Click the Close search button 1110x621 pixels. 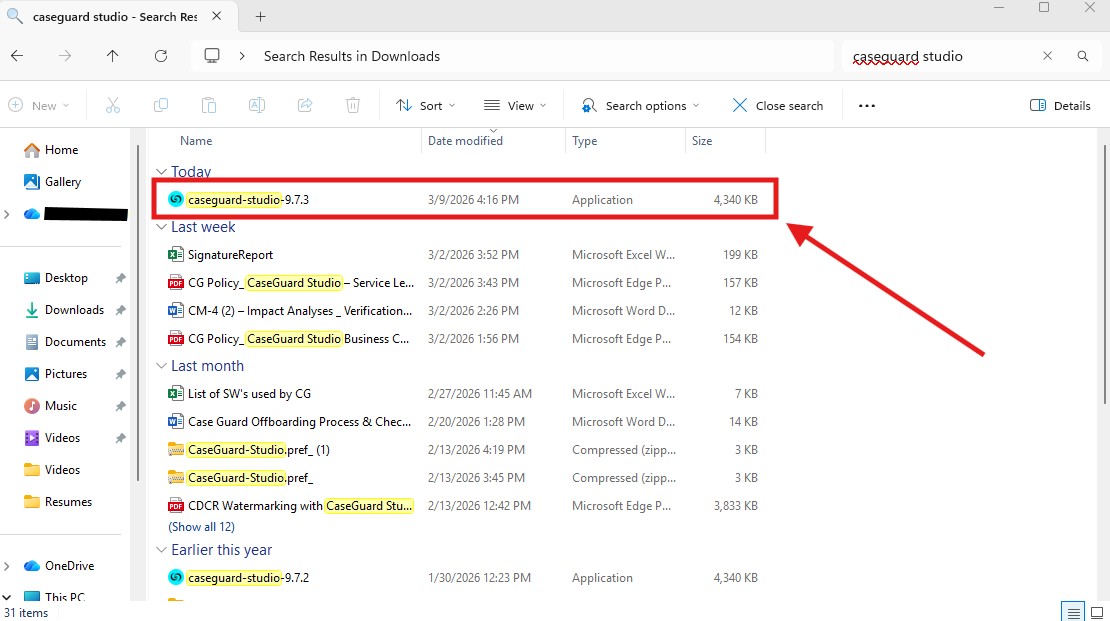point(777,105)
